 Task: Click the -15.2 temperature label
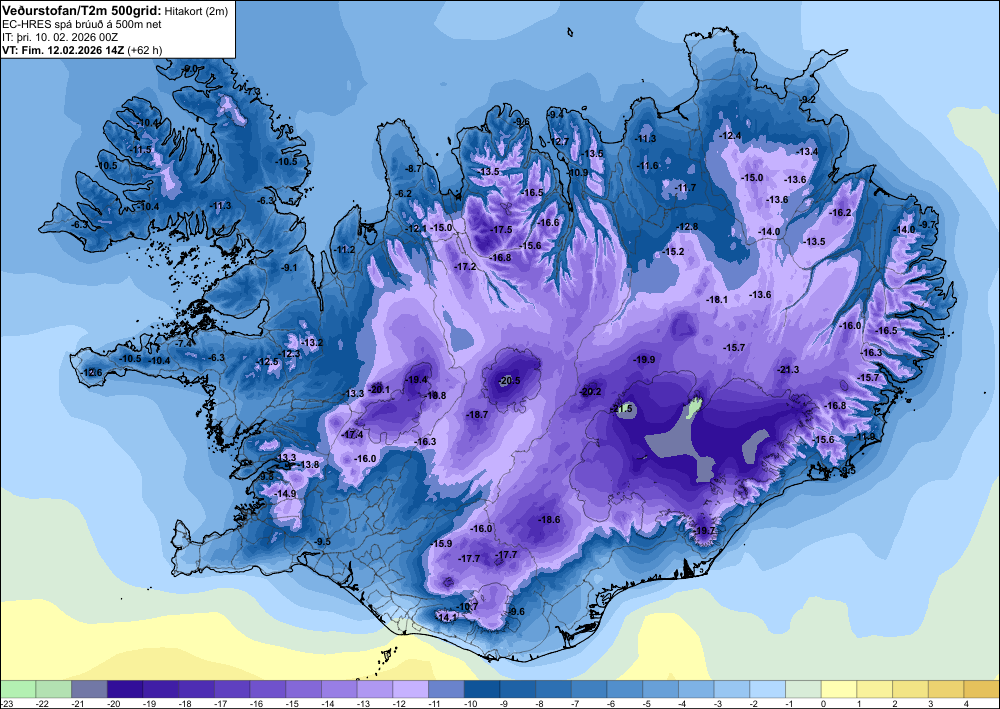(x=673, y=252)
